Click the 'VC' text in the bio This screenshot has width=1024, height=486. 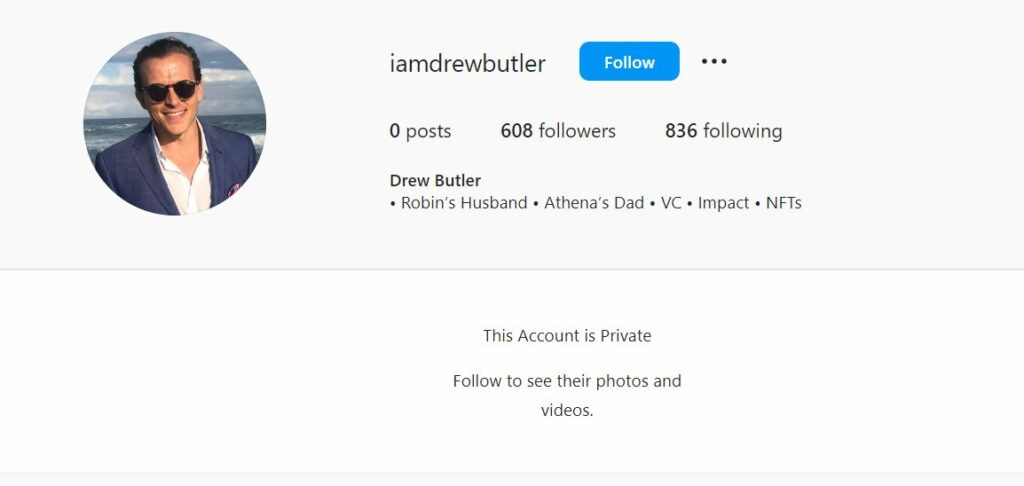tap(671, 203)
